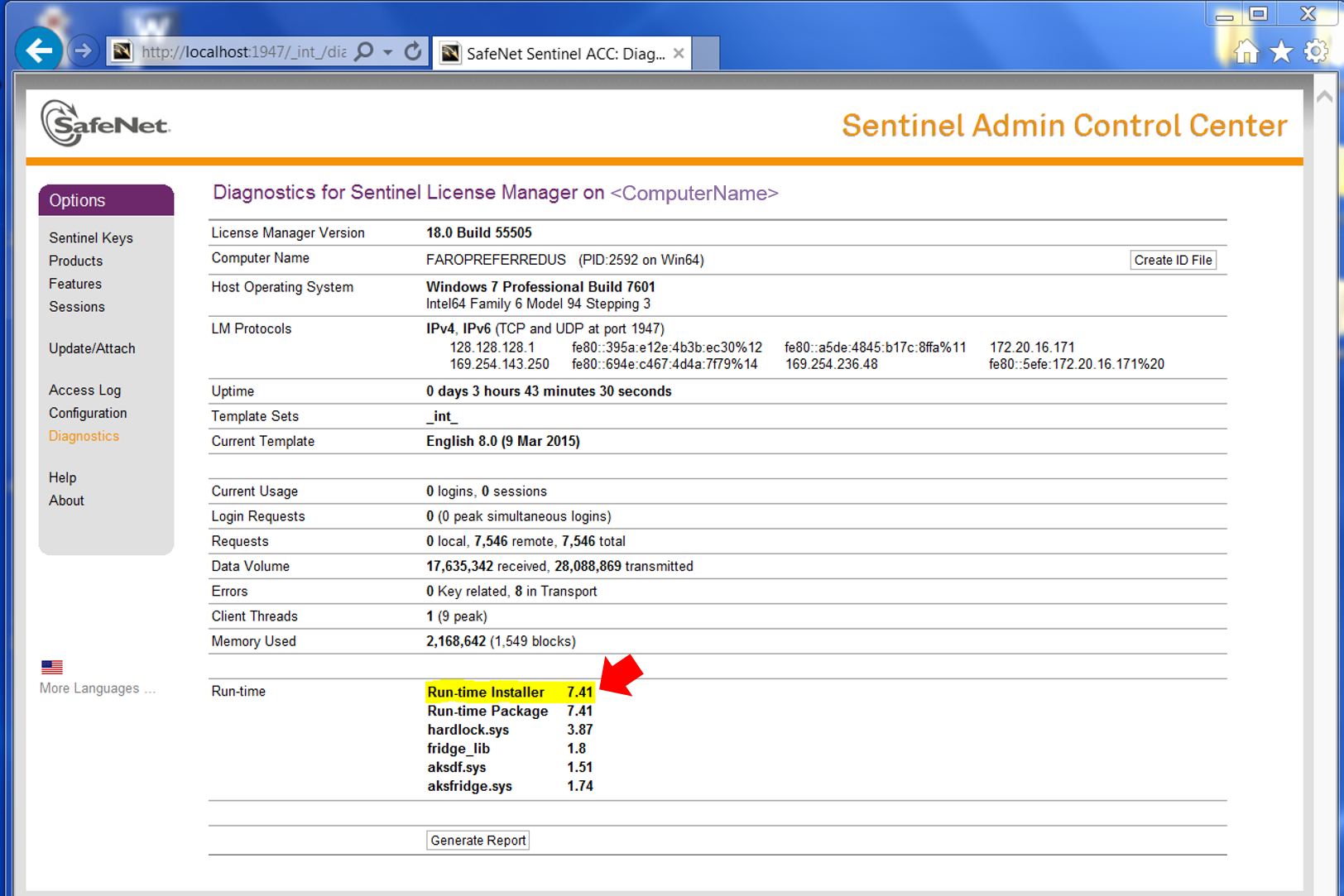Click the Create ID File button
This screenshot has height=896, width=1344.
[1173, 260]
